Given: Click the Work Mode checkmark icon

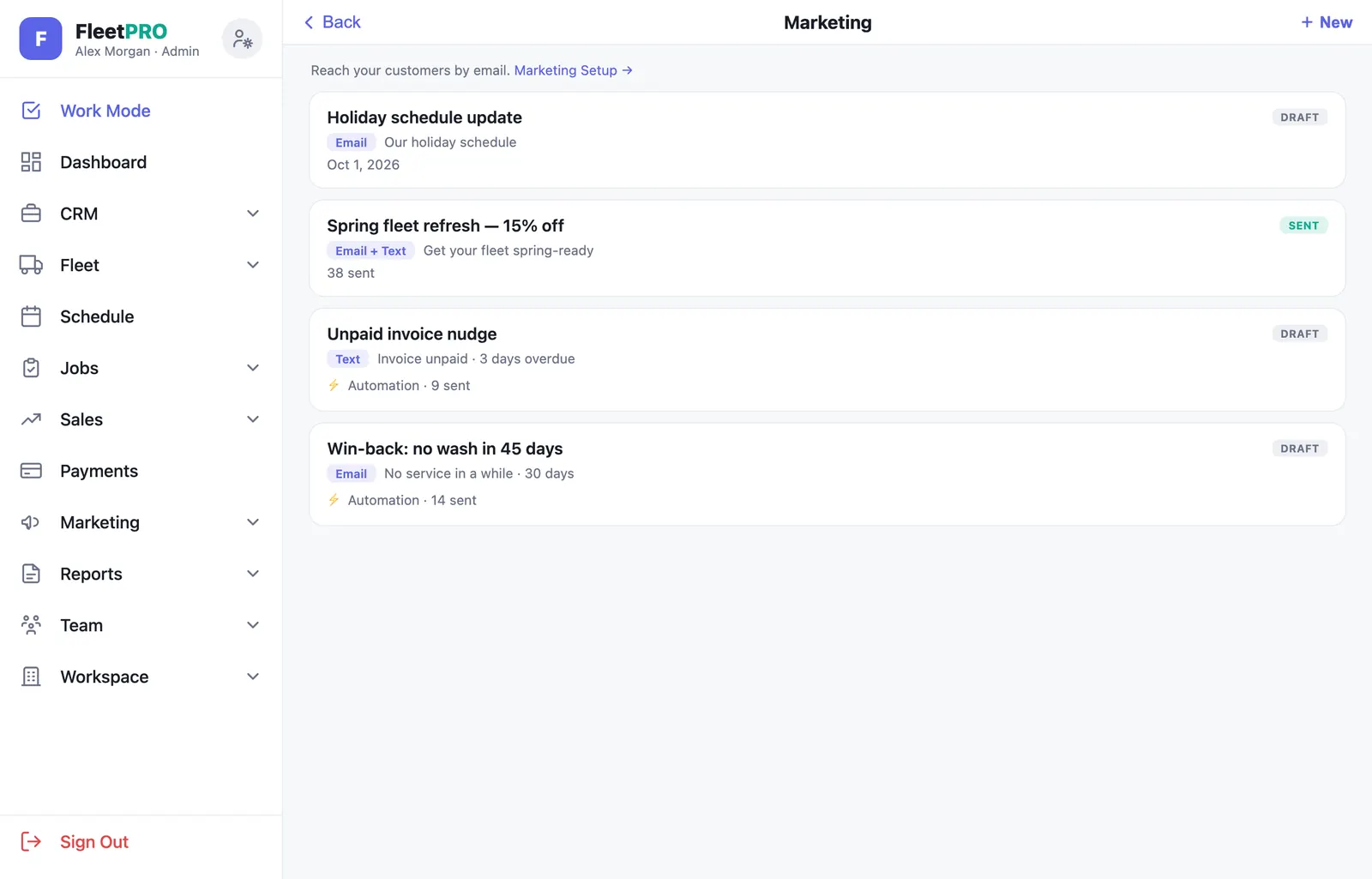Looking at the screenshot, I should pyautogui.click(x=31, y=111).
